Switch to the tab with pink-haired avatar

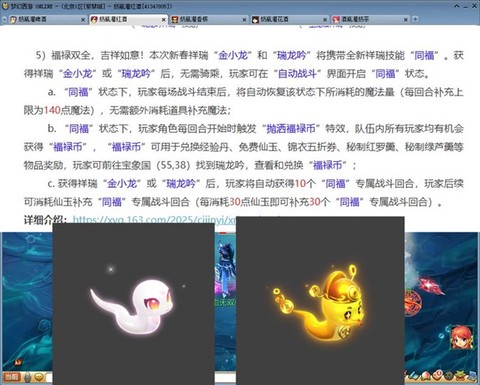coord(370,20)
